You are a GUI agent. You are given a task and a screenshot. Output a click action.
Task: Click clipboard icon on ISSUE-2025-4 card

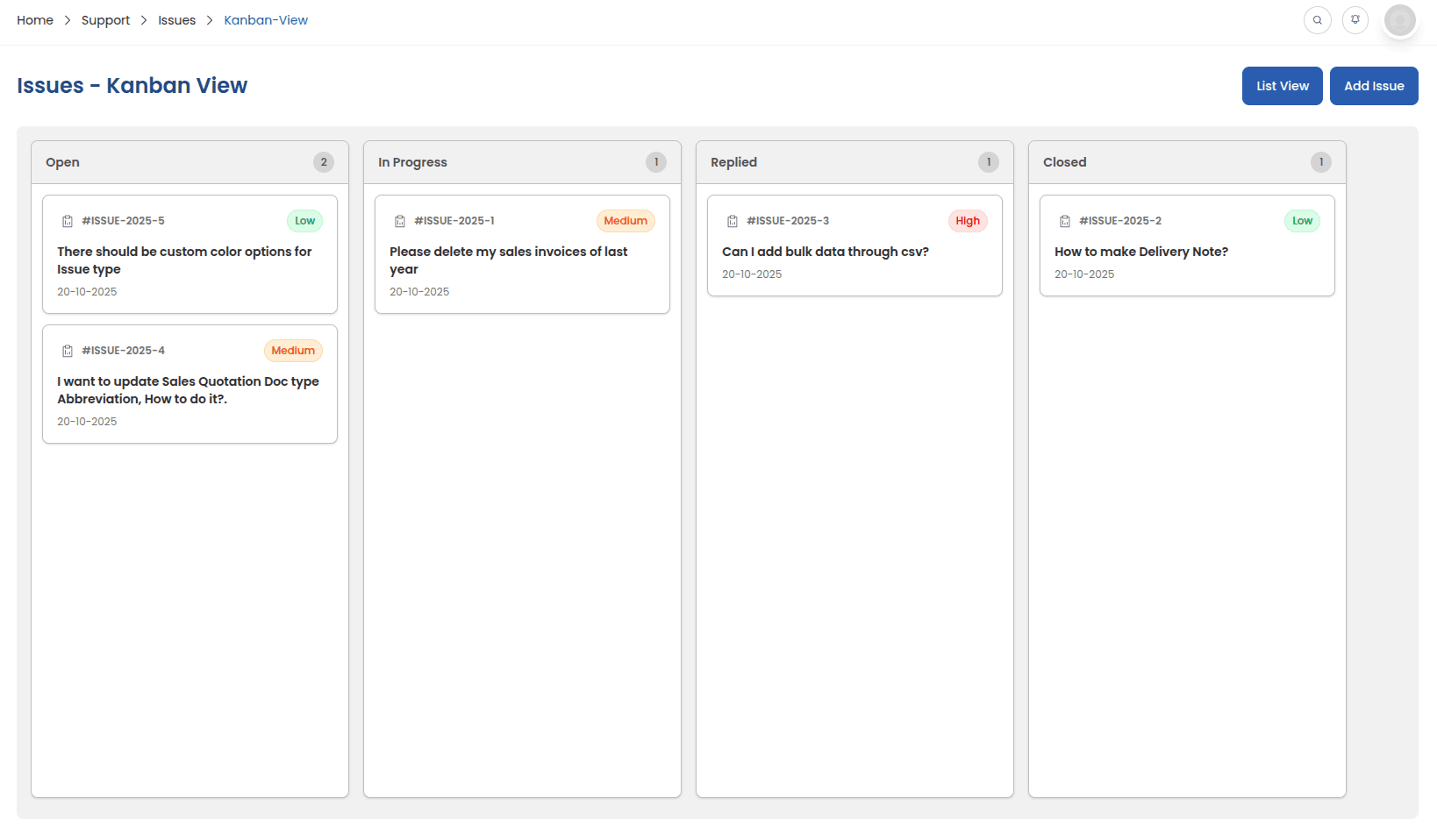coord(68,351)
